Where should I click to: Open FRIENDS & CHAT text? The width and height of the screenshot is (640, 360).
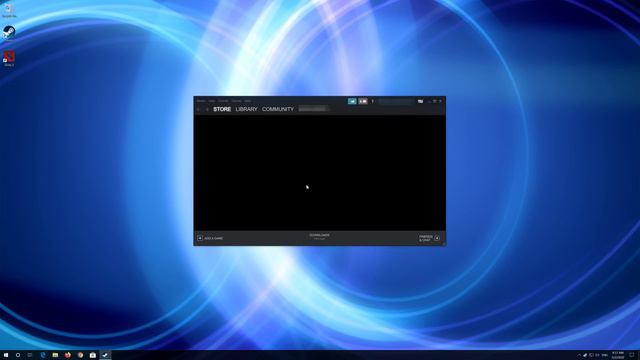[x=426, y=238]
